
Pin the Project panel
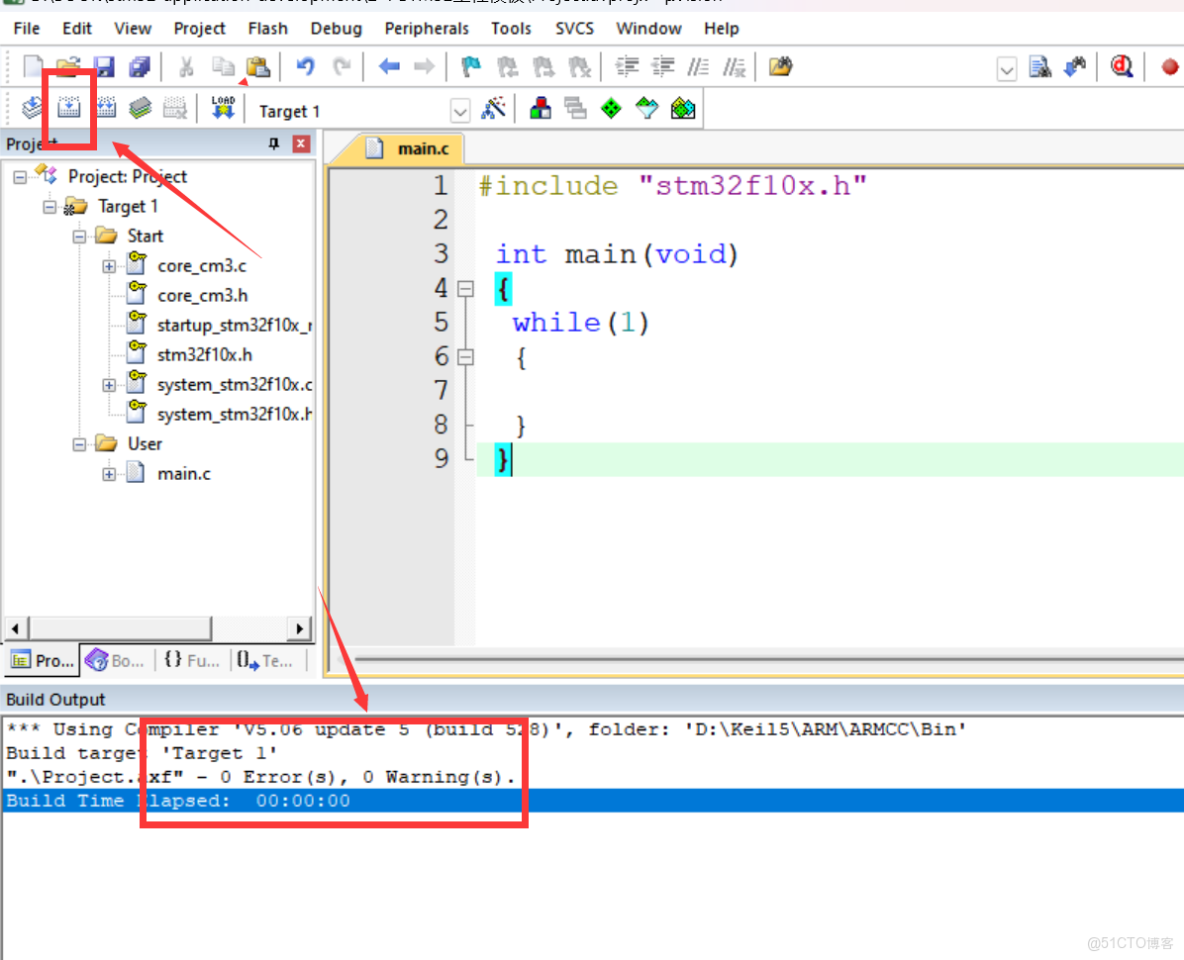point(274,144)
